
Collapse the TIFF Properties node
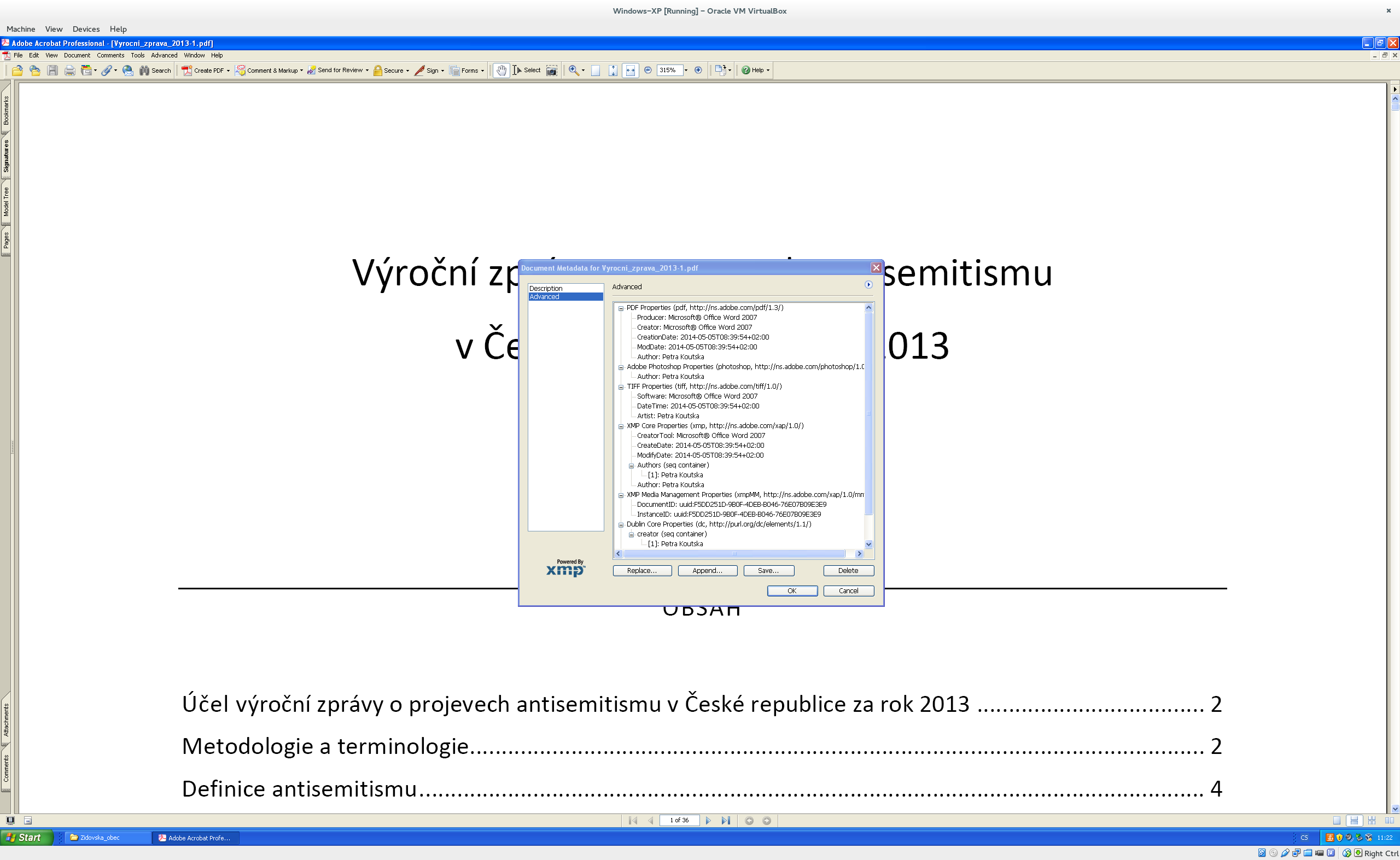[x=621, y=387]
